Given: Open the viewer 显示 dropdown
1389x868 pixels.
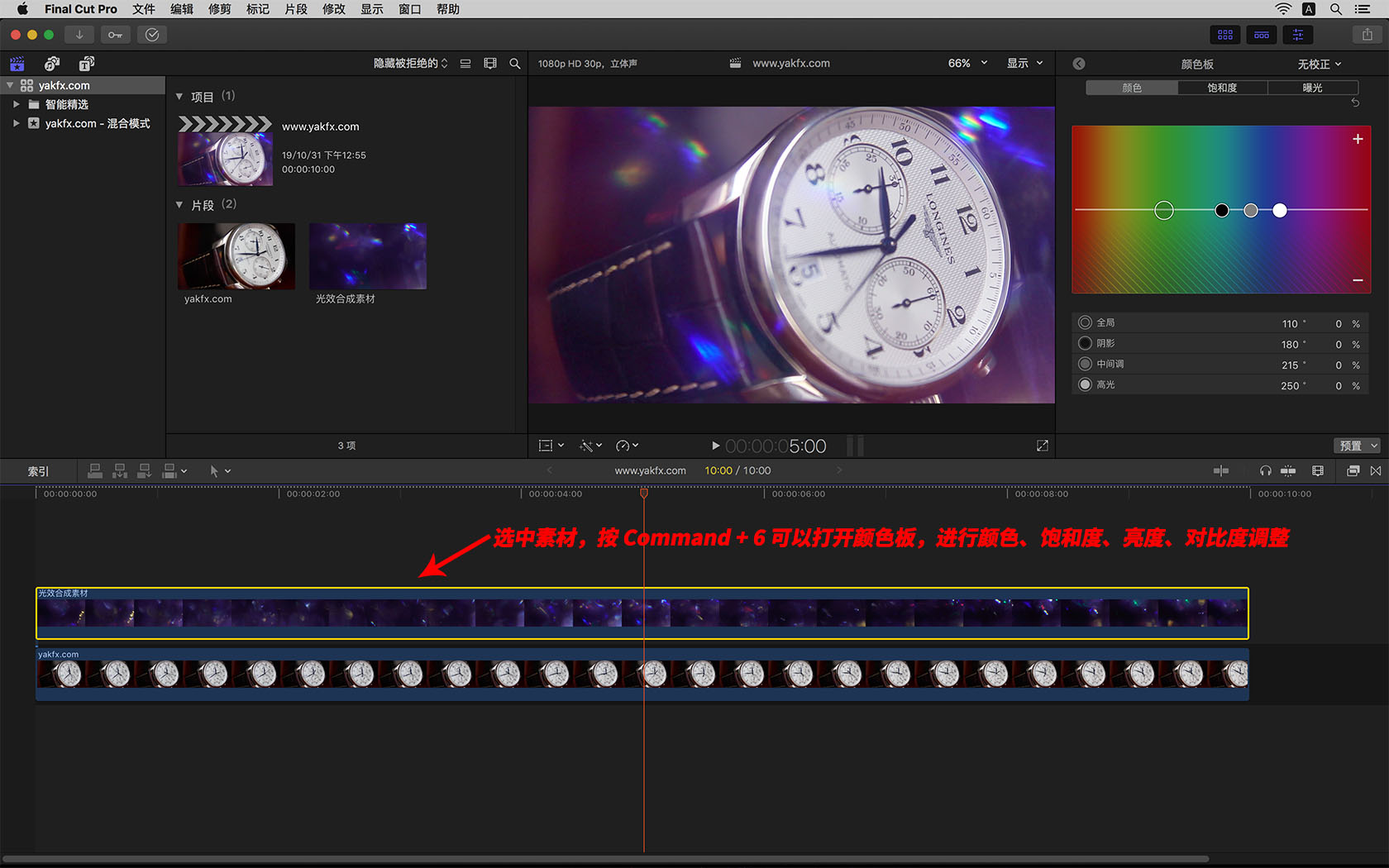Looking at the screenshot, I should pyautogui.click(x=1025, y=64).
